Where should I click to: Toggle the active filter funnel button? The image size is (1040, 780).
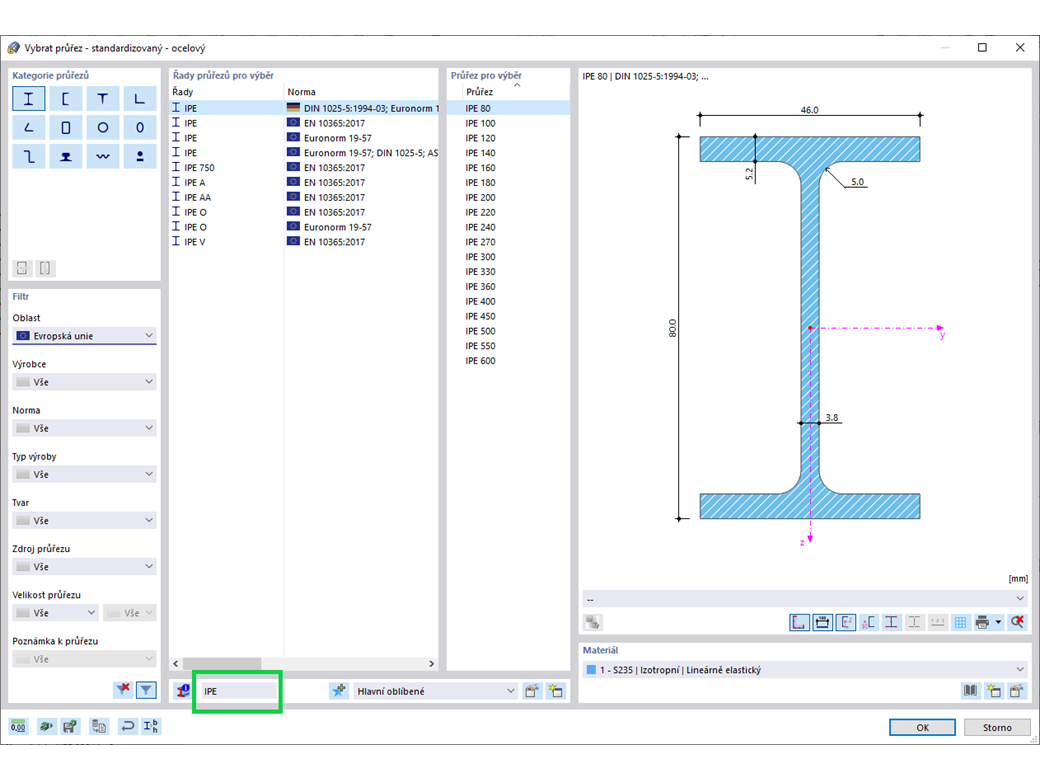[x=146, y=690]
